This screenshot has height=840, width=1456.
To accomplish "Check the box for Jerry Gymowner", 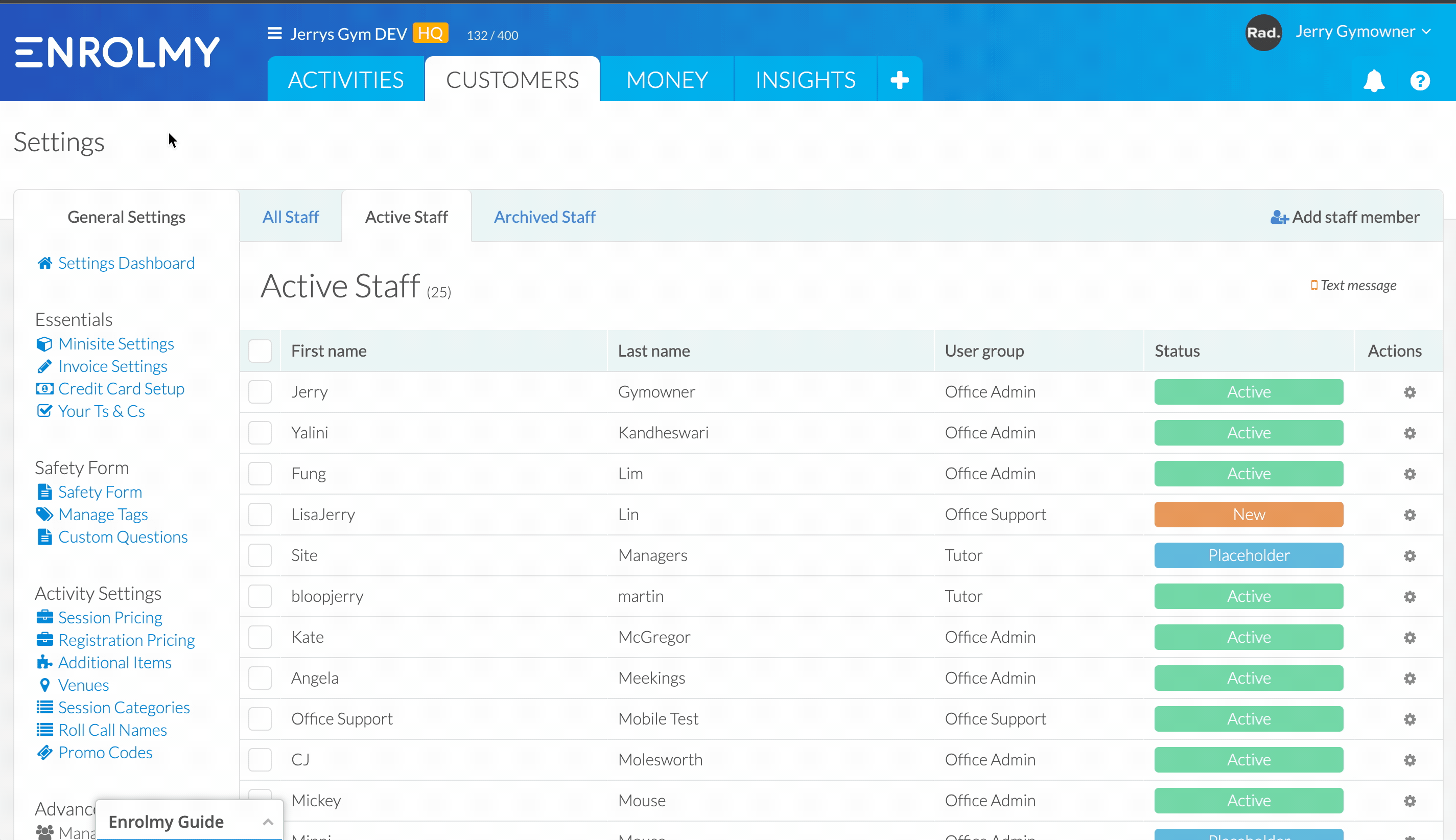I will pyautogui.click(x=260, y=392).
